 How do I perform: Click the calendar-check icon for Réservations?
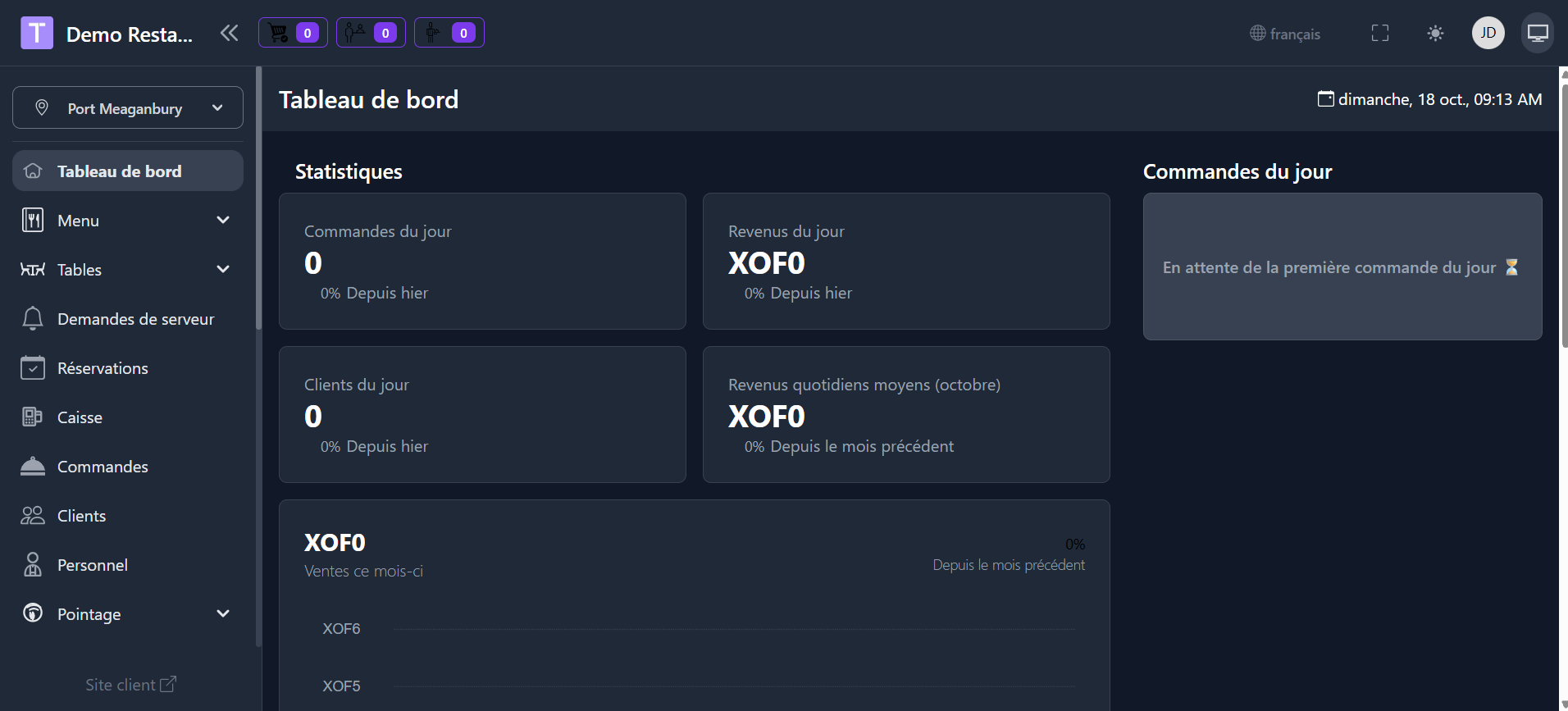33,368
